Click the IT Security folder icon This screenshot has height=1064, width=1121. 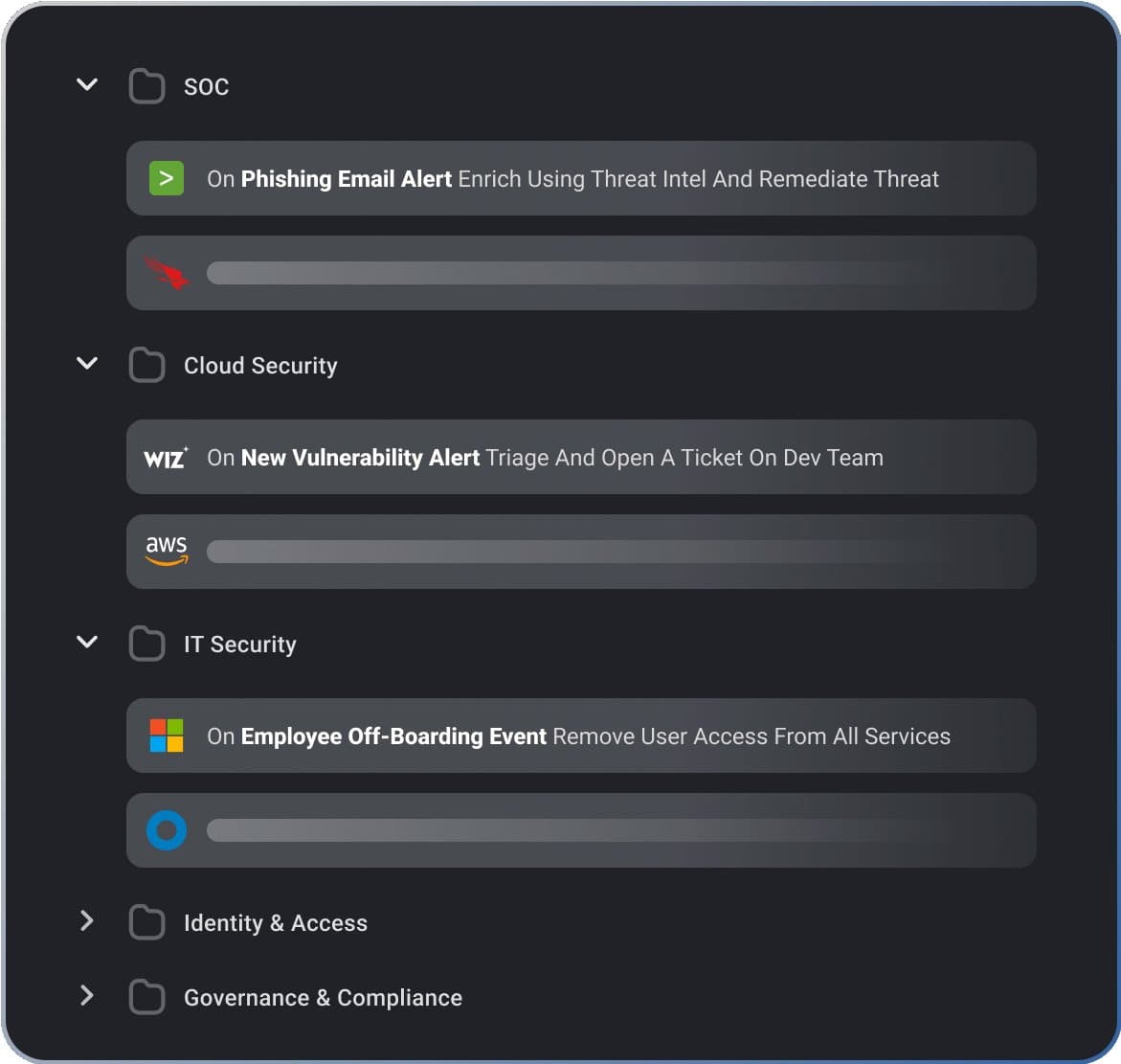click(x=146, y=644)
